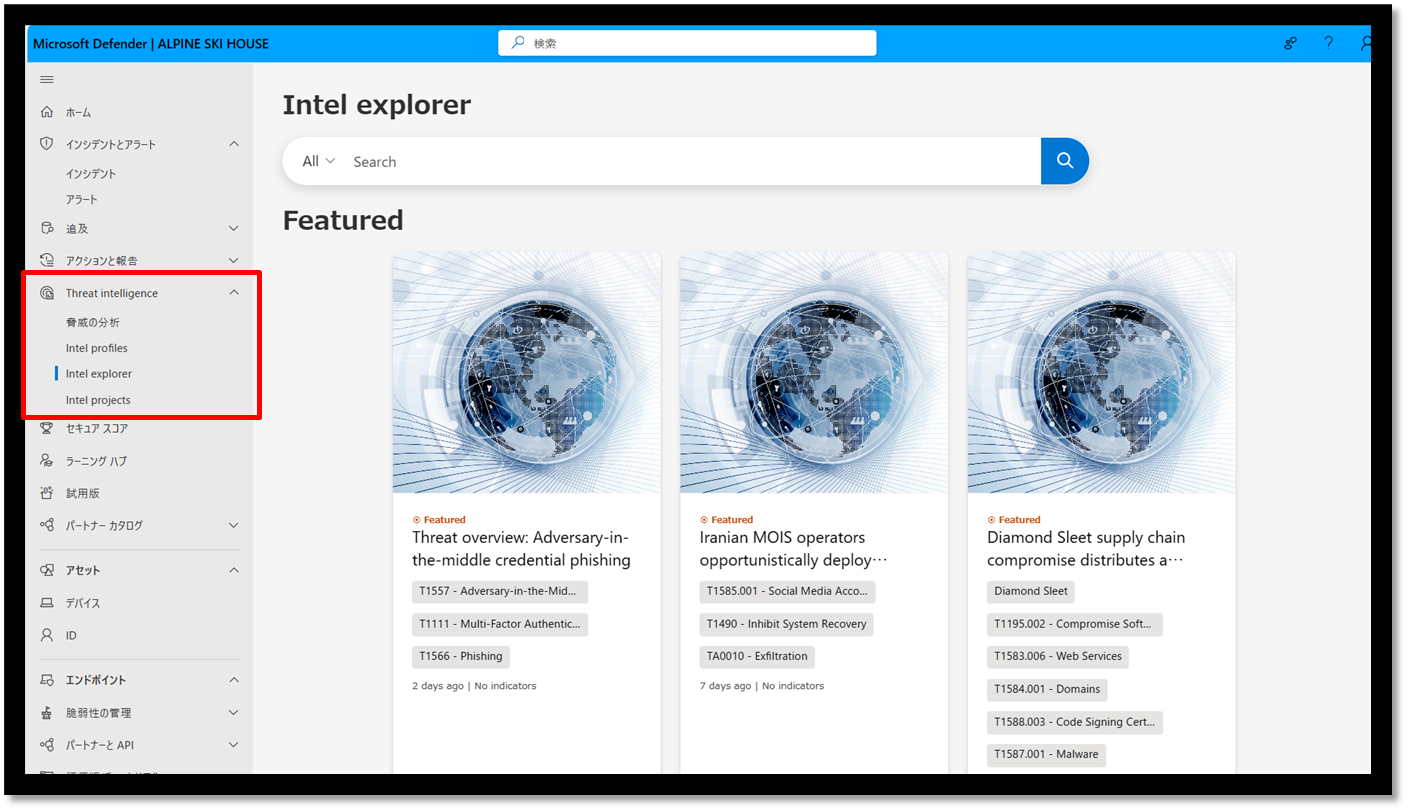Open the All filter dropdown
The height and width of the screenshot is (811, 1408).
(318, 161)
